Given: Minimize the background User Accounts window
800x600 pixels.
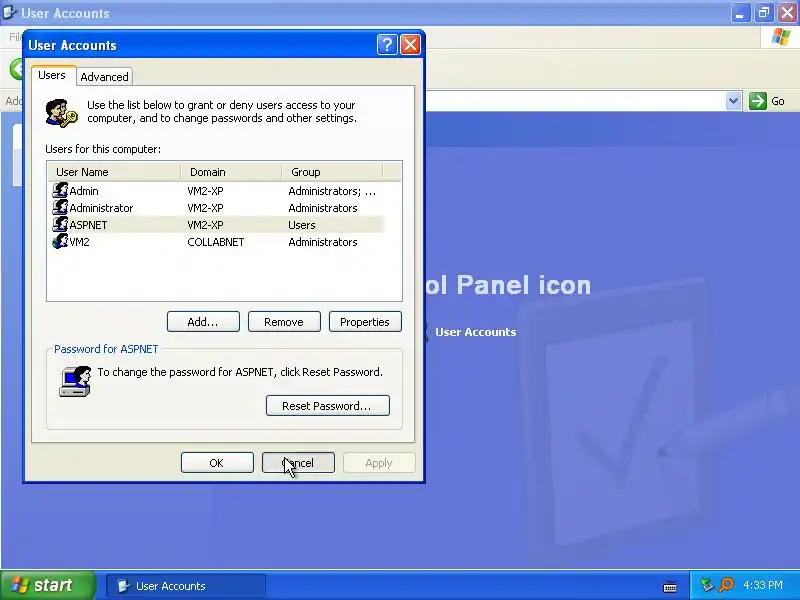Looking at the screenshot, I should tap(740, 13).
